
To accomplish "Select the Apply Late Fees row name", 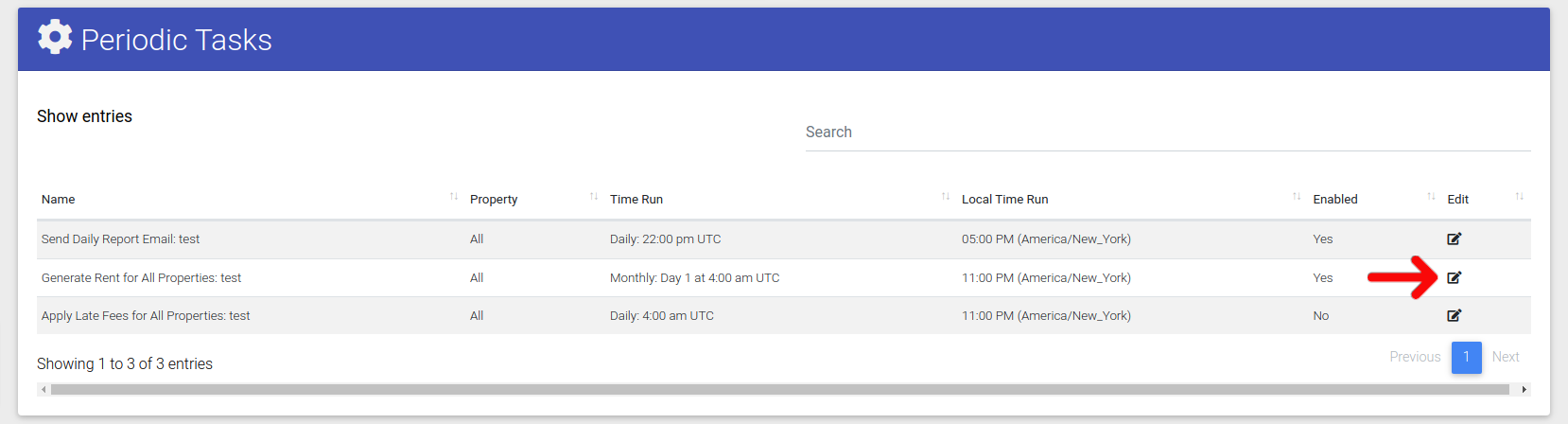I will tap(146, 315).
